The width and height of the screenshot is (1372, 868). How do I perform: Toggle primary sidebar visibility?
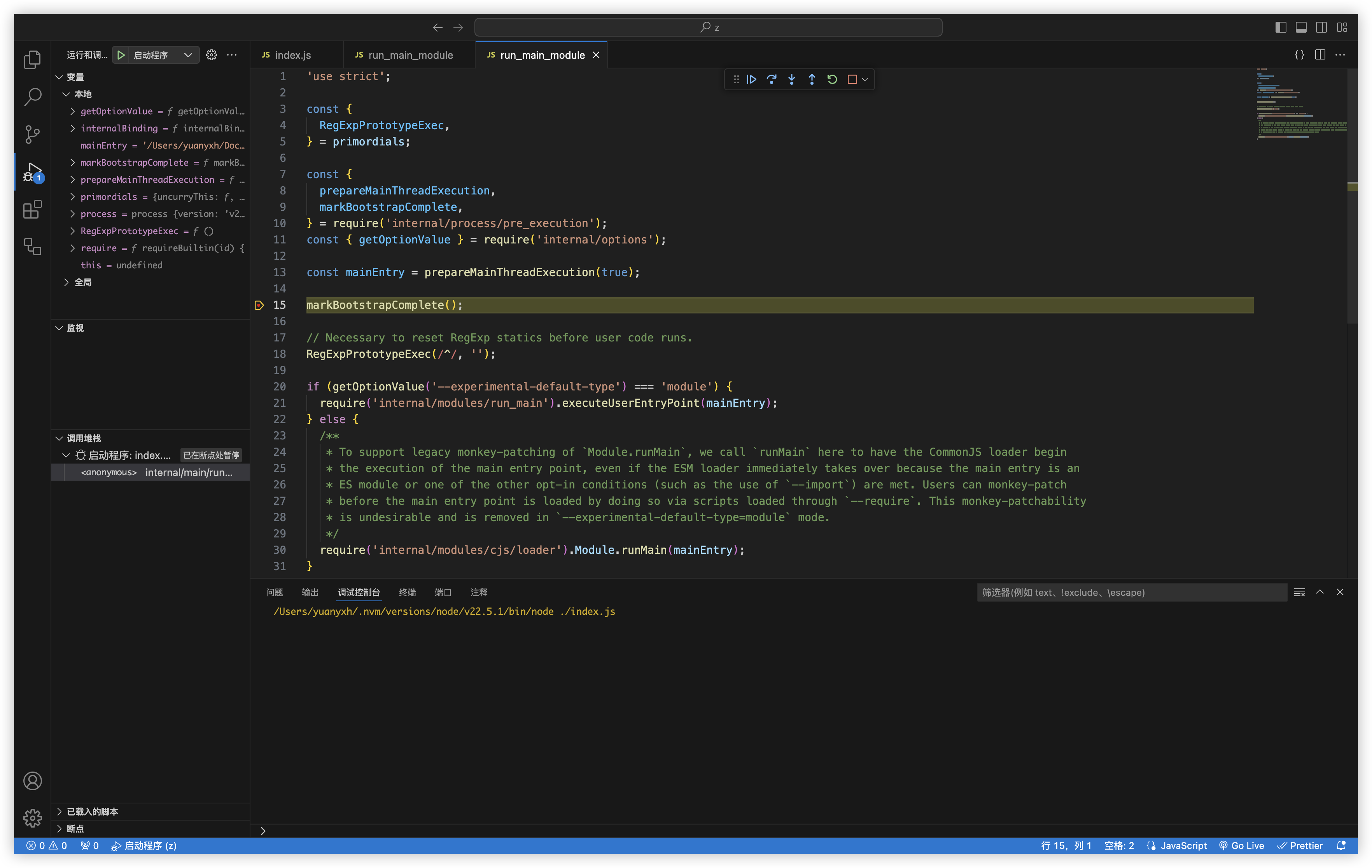coord(1281,27)
